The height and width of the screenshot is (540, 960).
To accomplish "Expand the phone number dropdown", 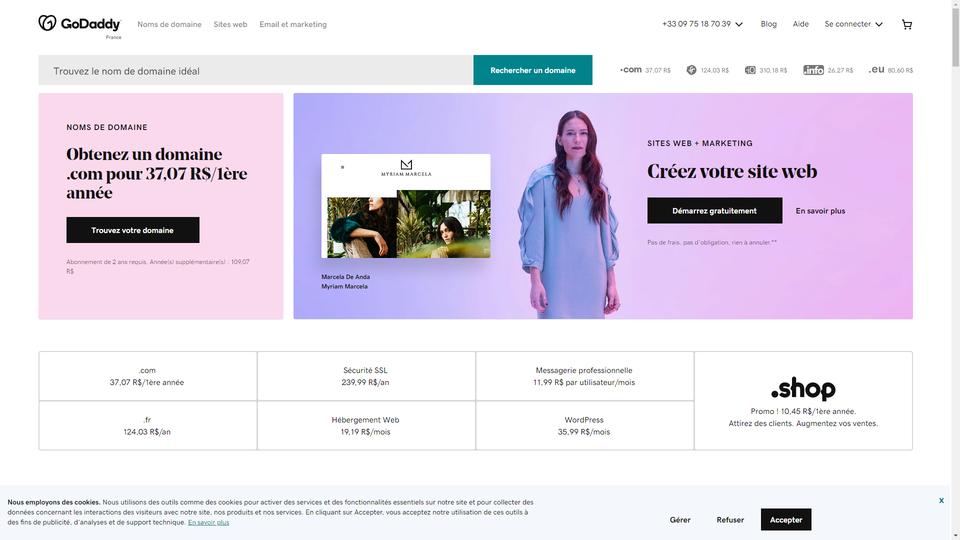I will (702, 24).
